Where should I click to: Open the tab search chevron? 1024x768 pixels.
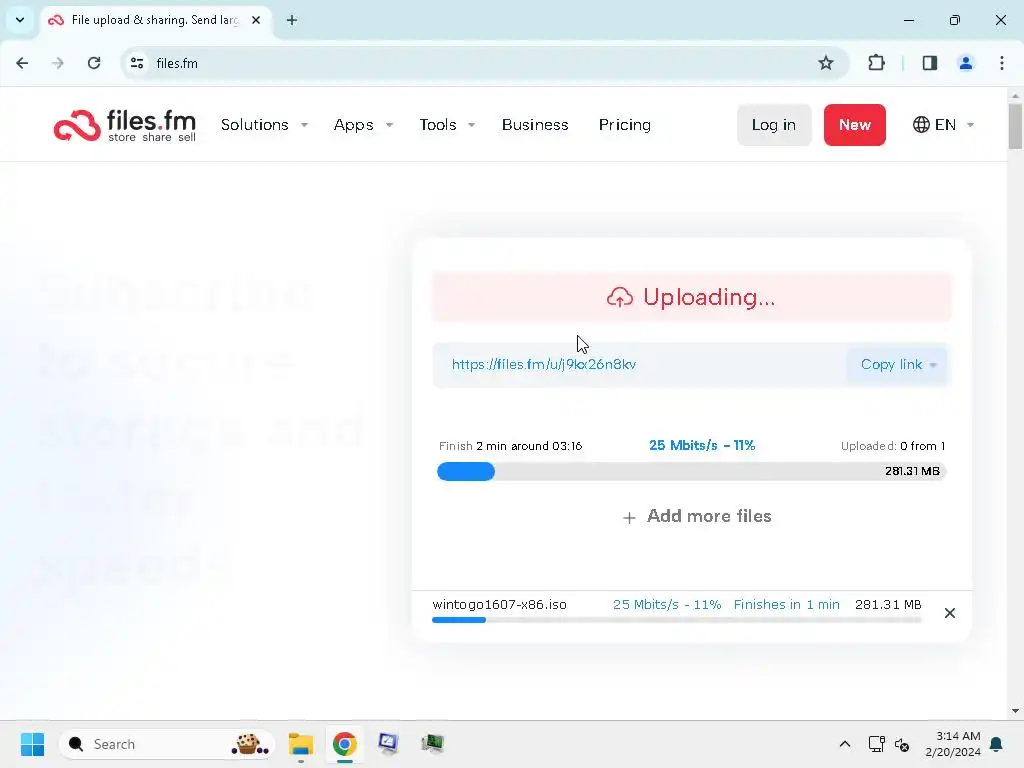coord(20,20)
